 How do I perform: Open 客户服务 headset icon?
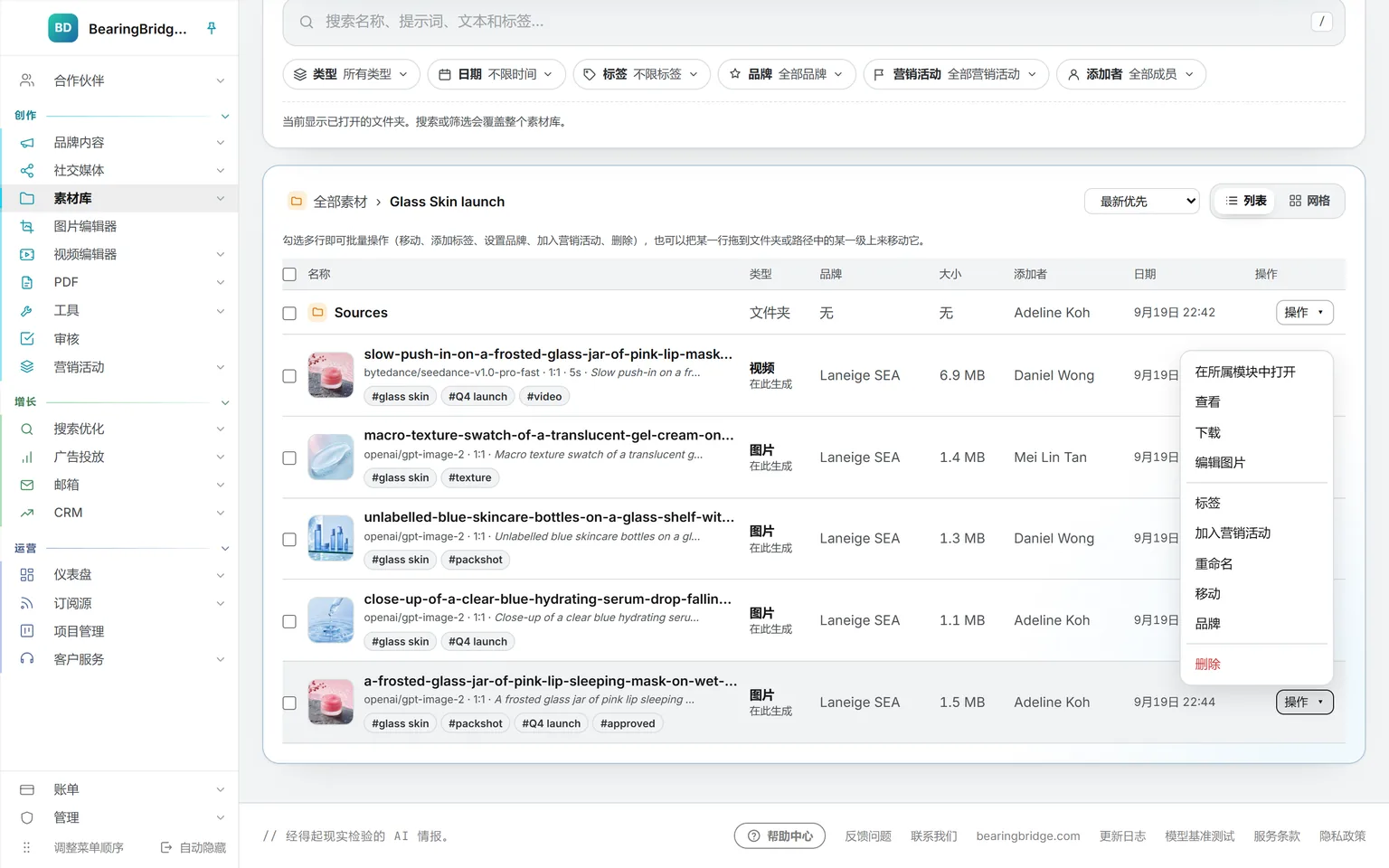click(27, 659)
